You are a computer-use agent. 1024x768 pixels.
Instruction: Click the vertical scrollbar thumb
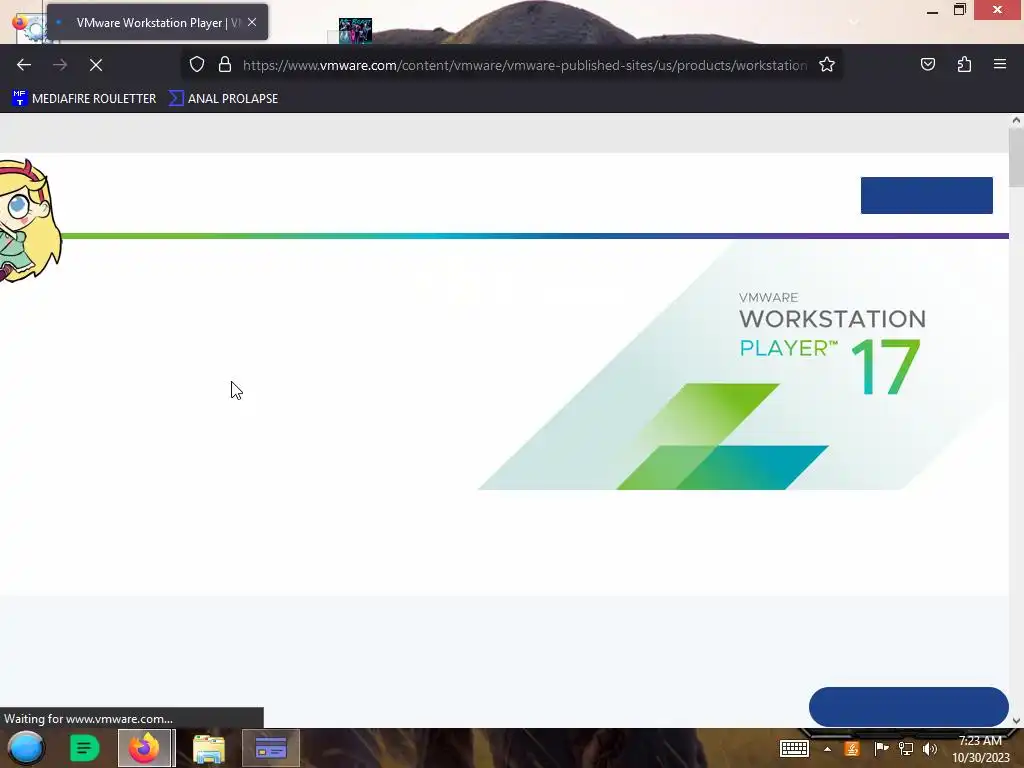(1016, 157)
